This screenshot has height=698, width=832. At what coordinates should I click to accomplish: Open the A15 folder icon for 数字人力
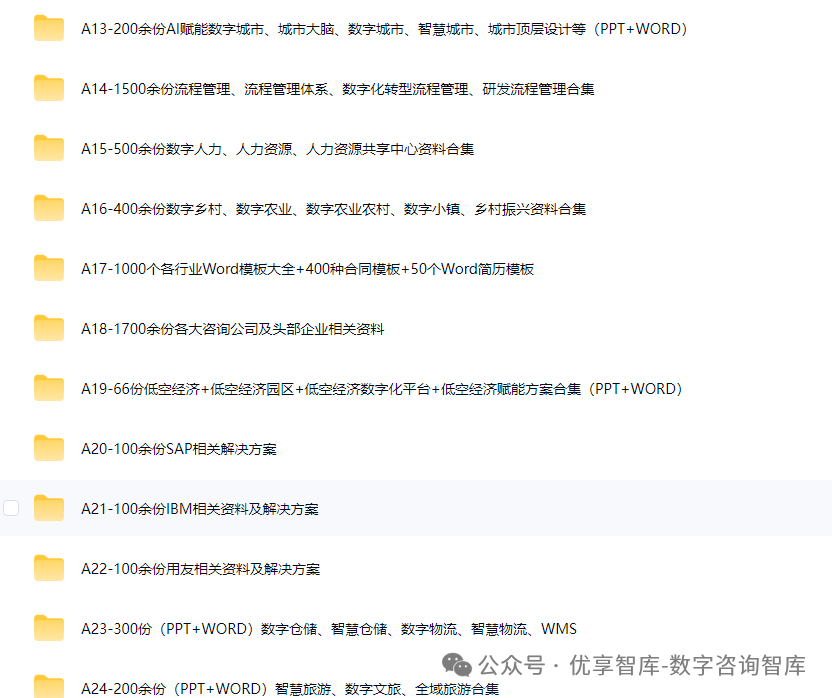point(49,148)
